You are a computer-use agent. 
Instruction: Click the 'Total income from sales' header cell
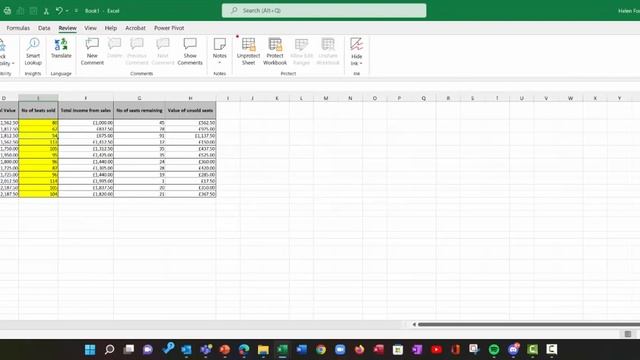click(86, 110)
